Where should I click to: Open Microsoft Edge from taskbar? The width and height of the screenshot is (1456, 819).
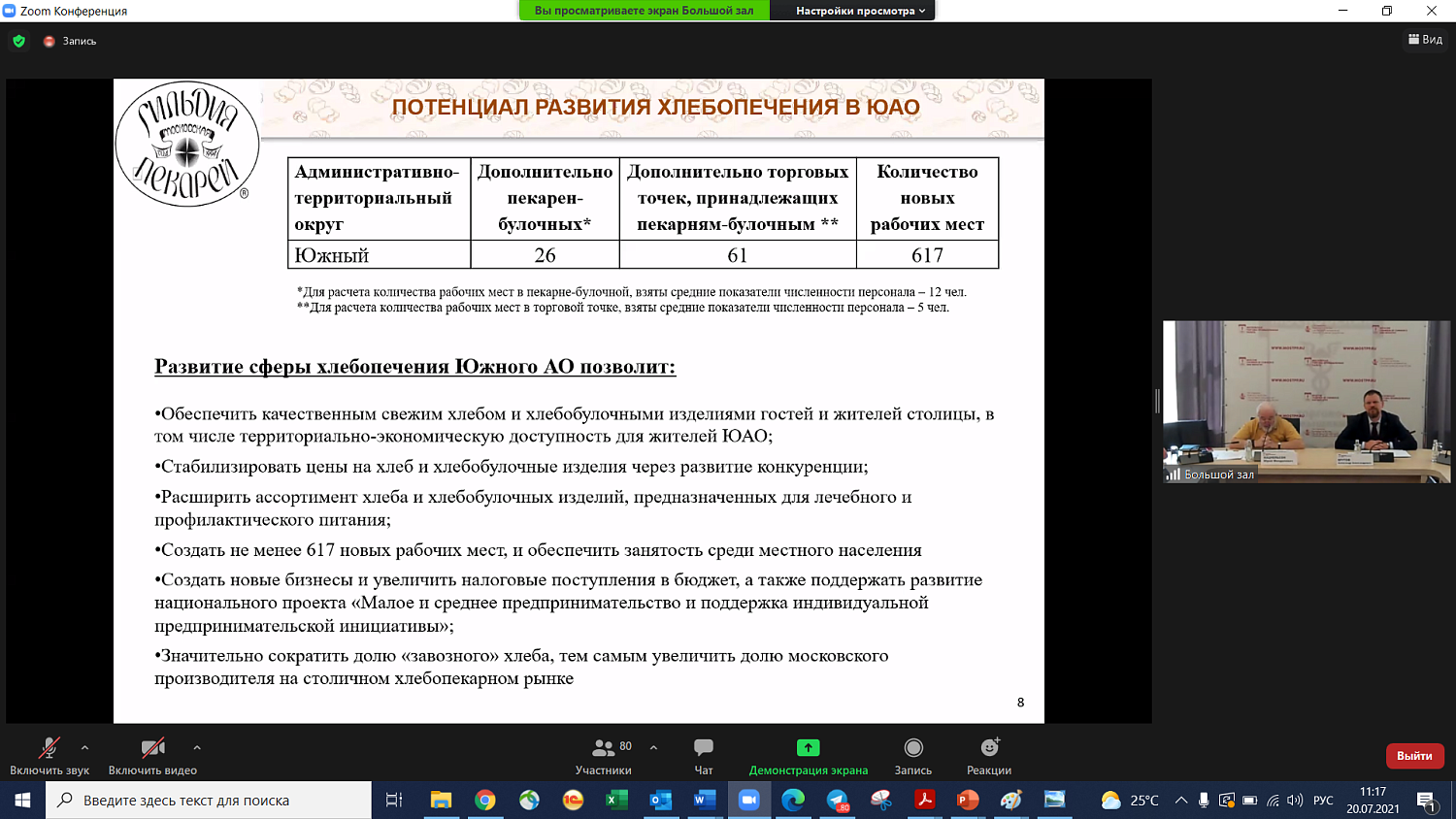[793, 800]
